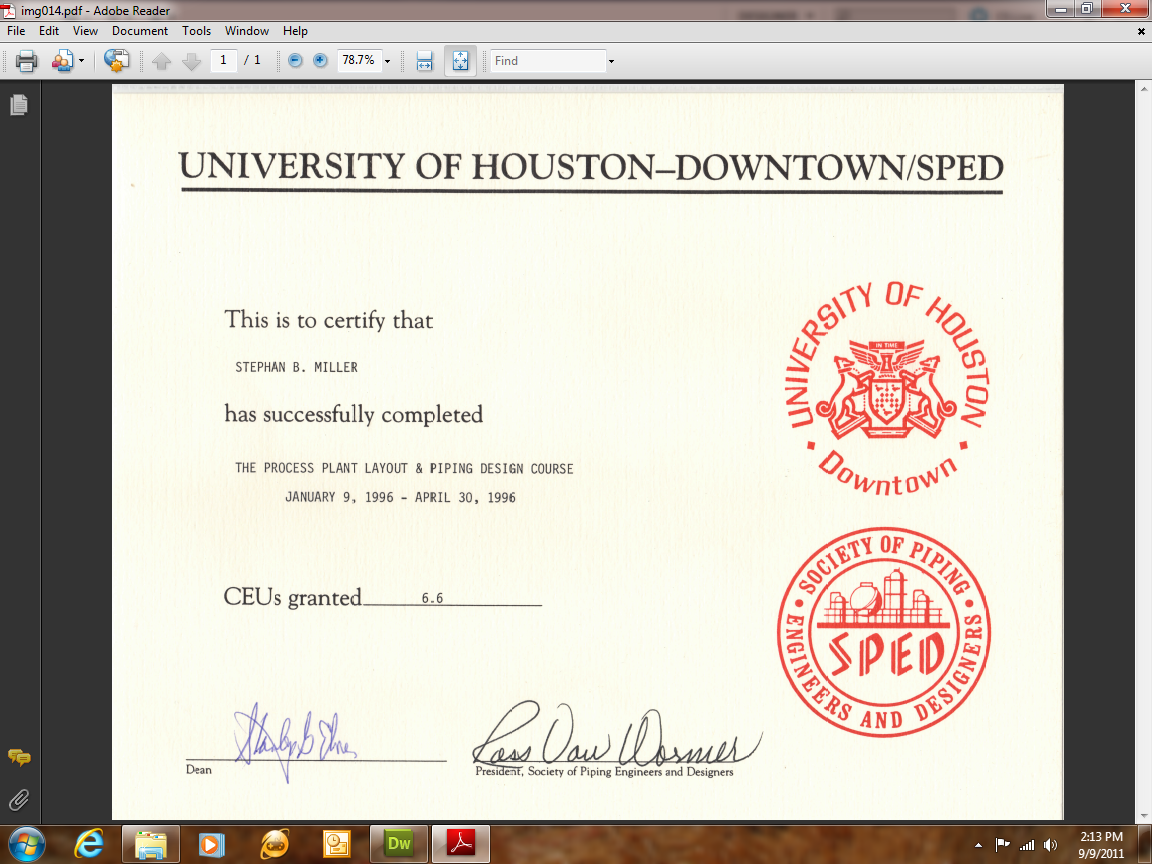This screenshot has height=864, width=1152.
Task: Click the Dean label under the signature
Action: (198, 769)
